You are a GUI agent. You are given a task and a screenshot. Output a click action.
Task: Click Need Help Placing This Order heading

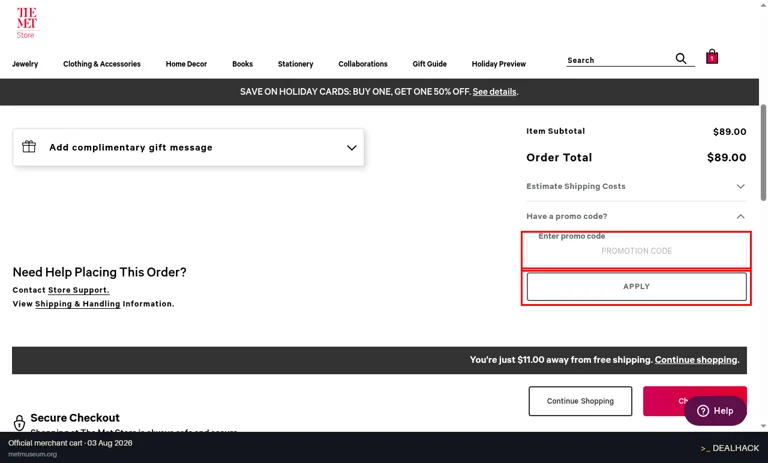pyautogui.click(x=99, y=272)
